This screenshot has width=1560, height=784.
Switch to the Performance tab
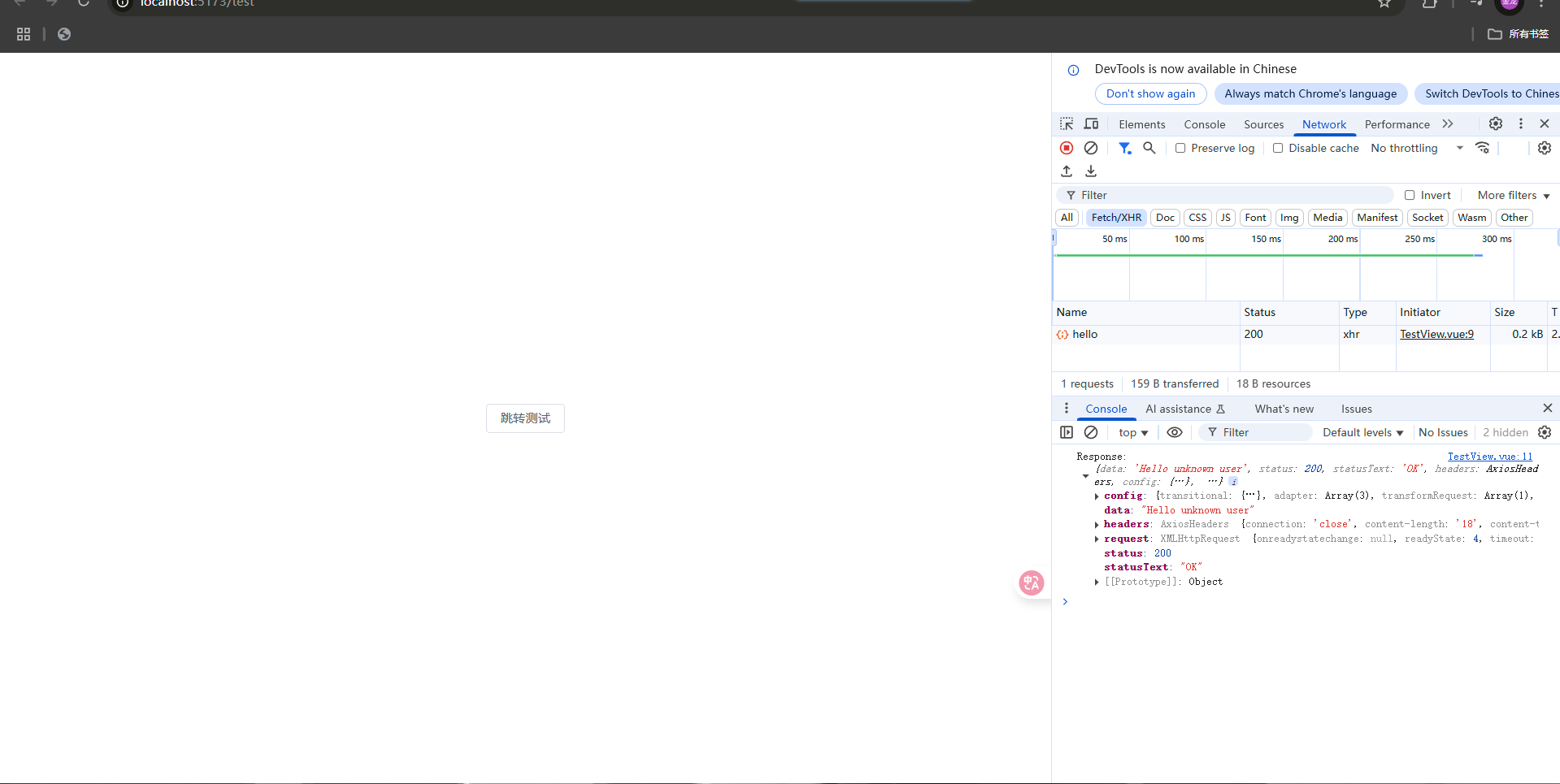click(x=1397, y=124)
